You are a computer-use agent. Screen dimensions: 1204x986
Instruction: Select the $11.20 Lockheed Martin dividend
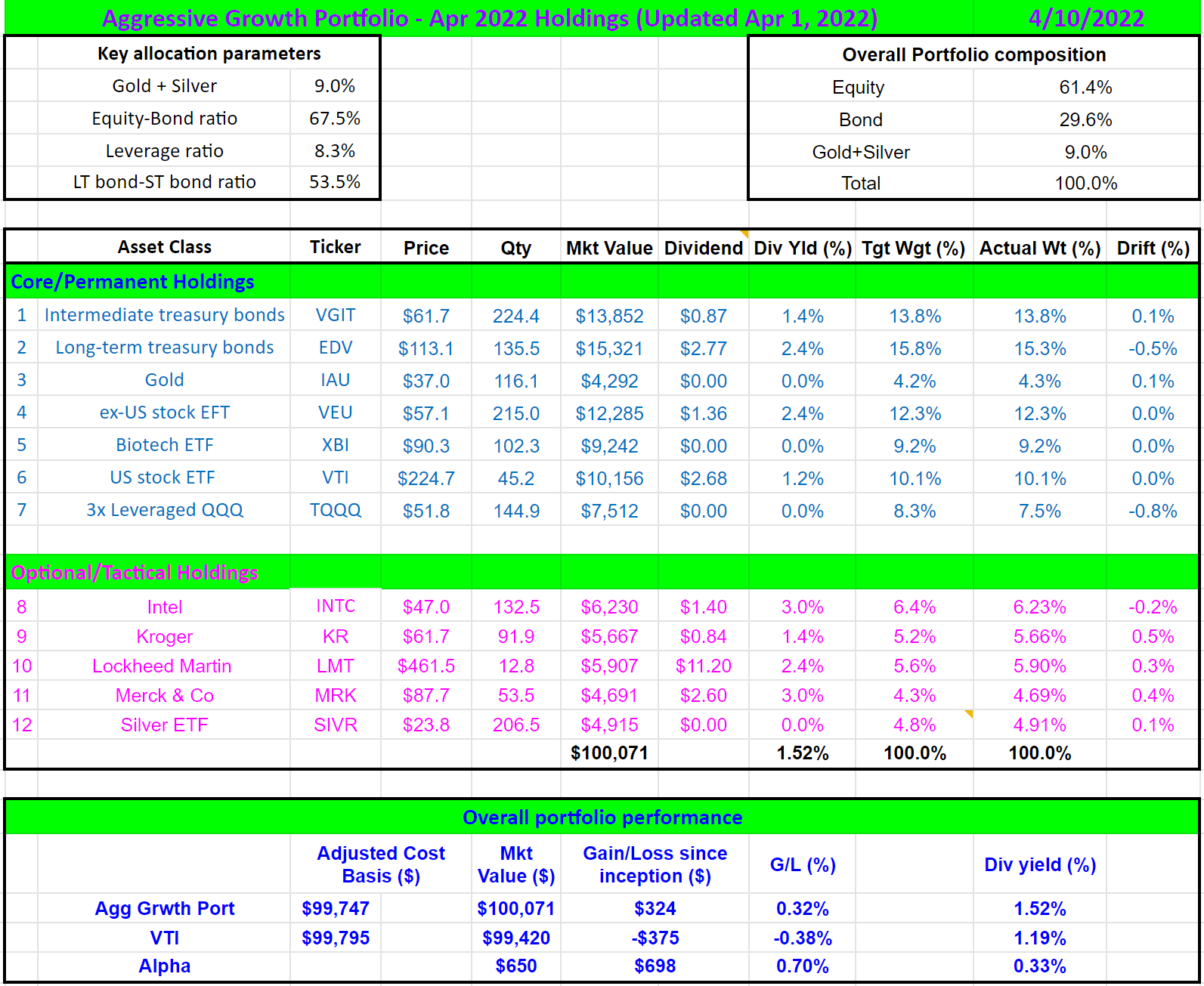tap(704, 666)
